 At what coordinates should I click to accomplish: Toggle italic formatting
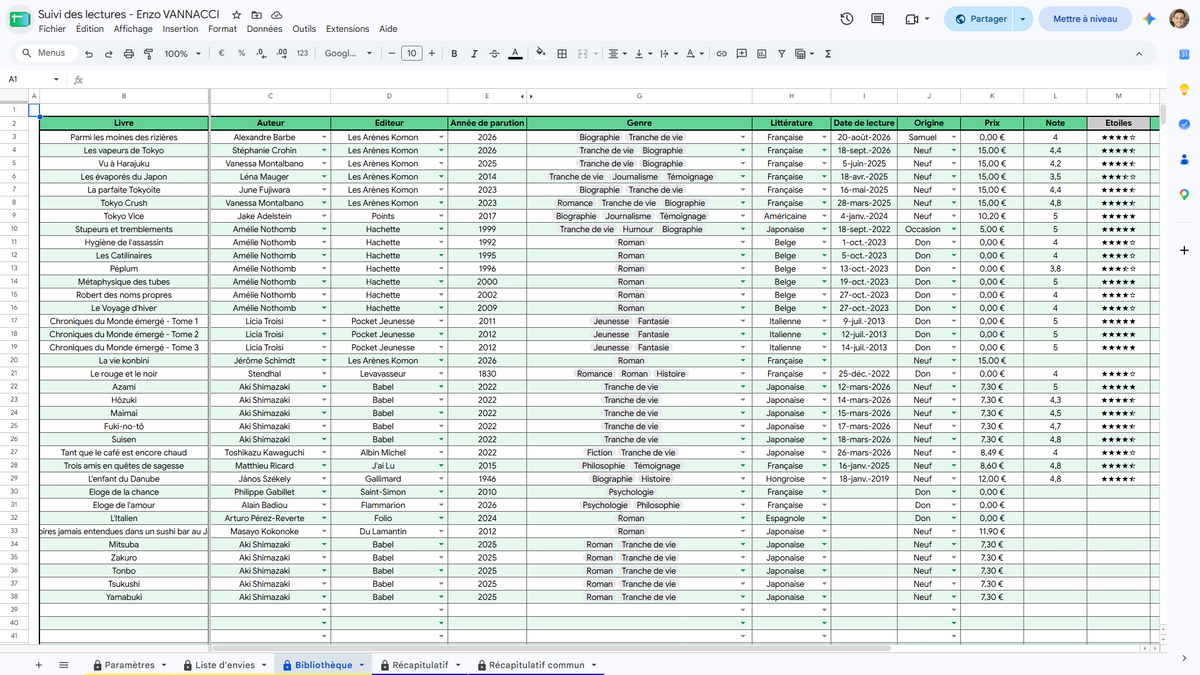click(x=474, y=54)
